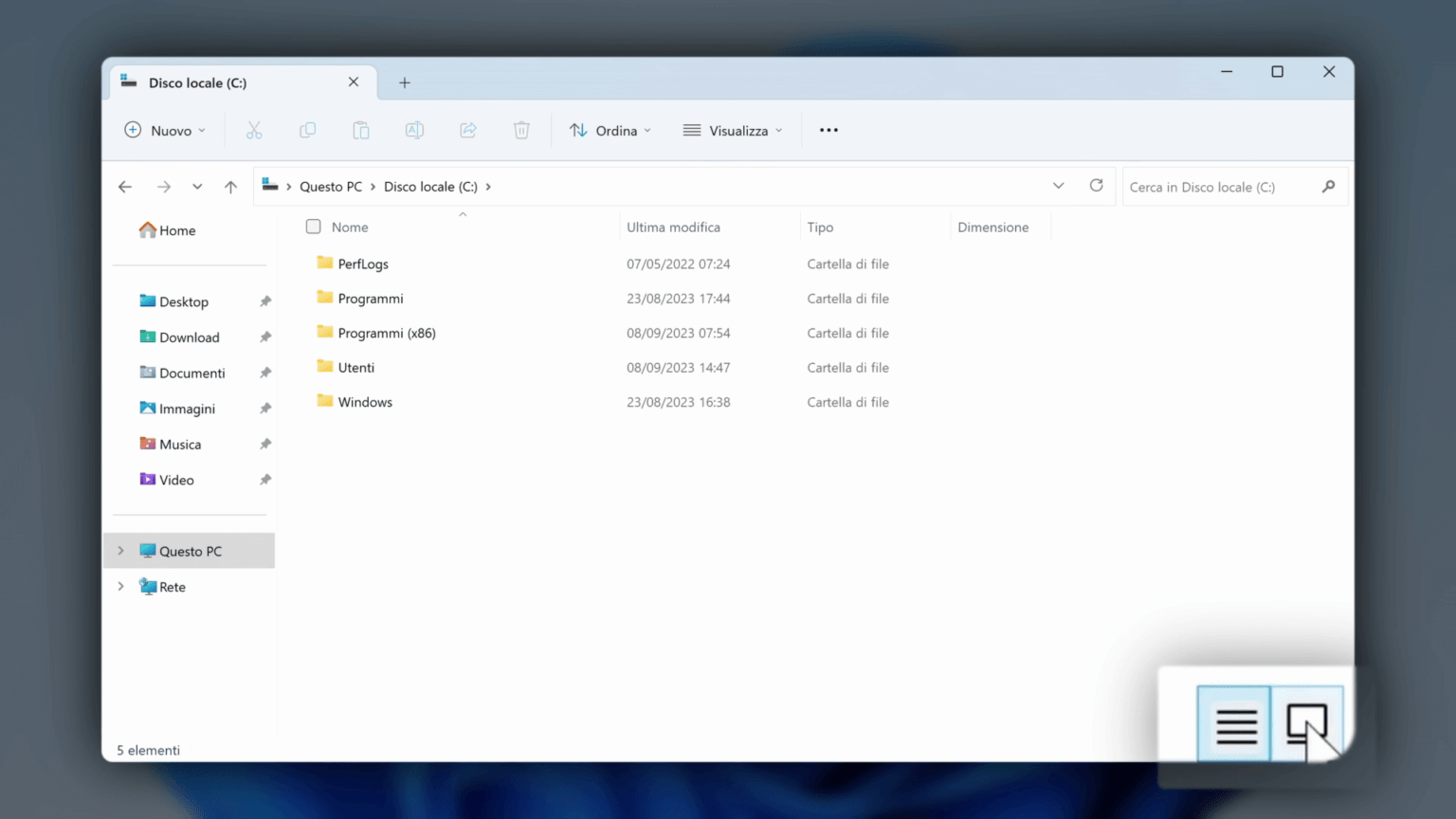Unpin Desktop using its pin icon
The width and height of the screenshot is (1456, 819).
[x=265, y=301]
